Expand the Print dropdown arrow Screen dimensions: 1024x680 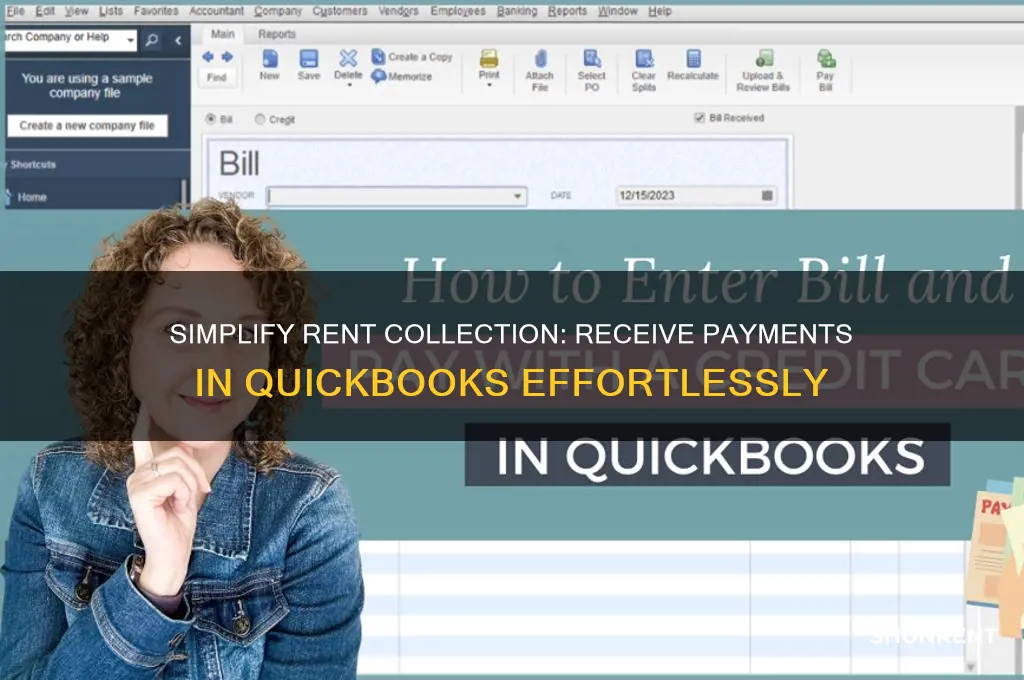point(489,85)
